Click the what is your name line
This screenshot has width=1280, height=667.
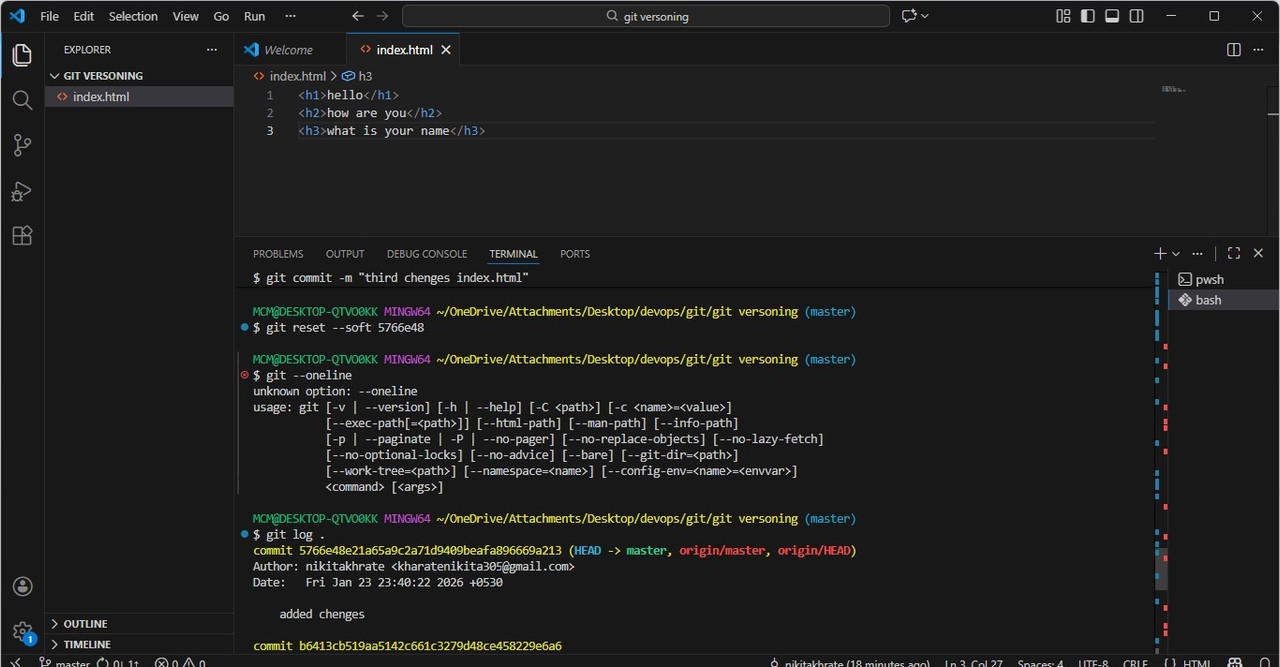tap(391, 131)
